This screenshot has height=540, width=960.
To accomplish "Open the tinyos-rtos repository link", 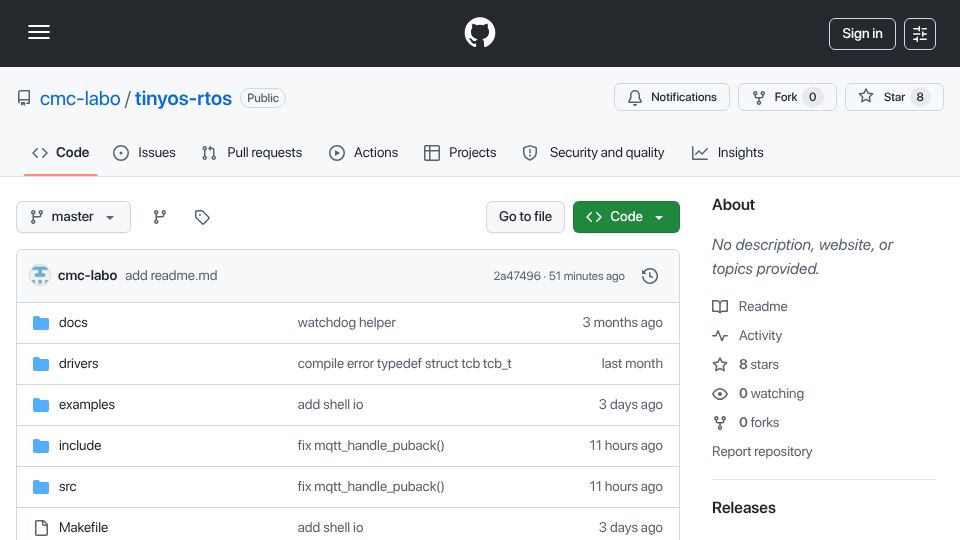I will 183,98.
